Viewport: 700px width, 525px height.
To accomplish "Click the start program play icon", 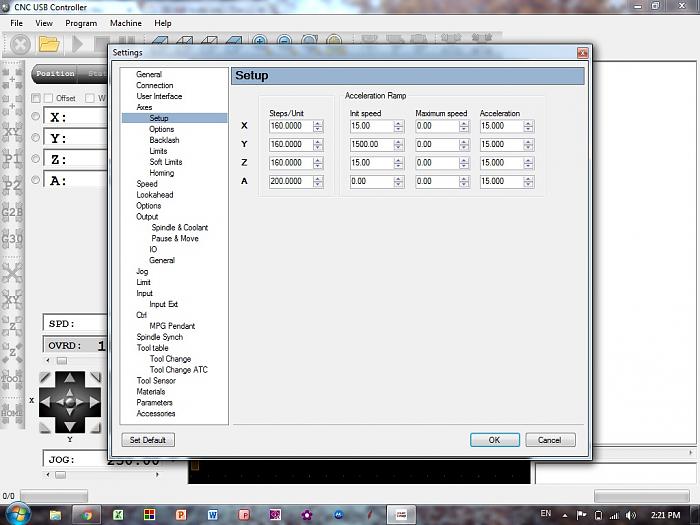I will pos(78,44).
